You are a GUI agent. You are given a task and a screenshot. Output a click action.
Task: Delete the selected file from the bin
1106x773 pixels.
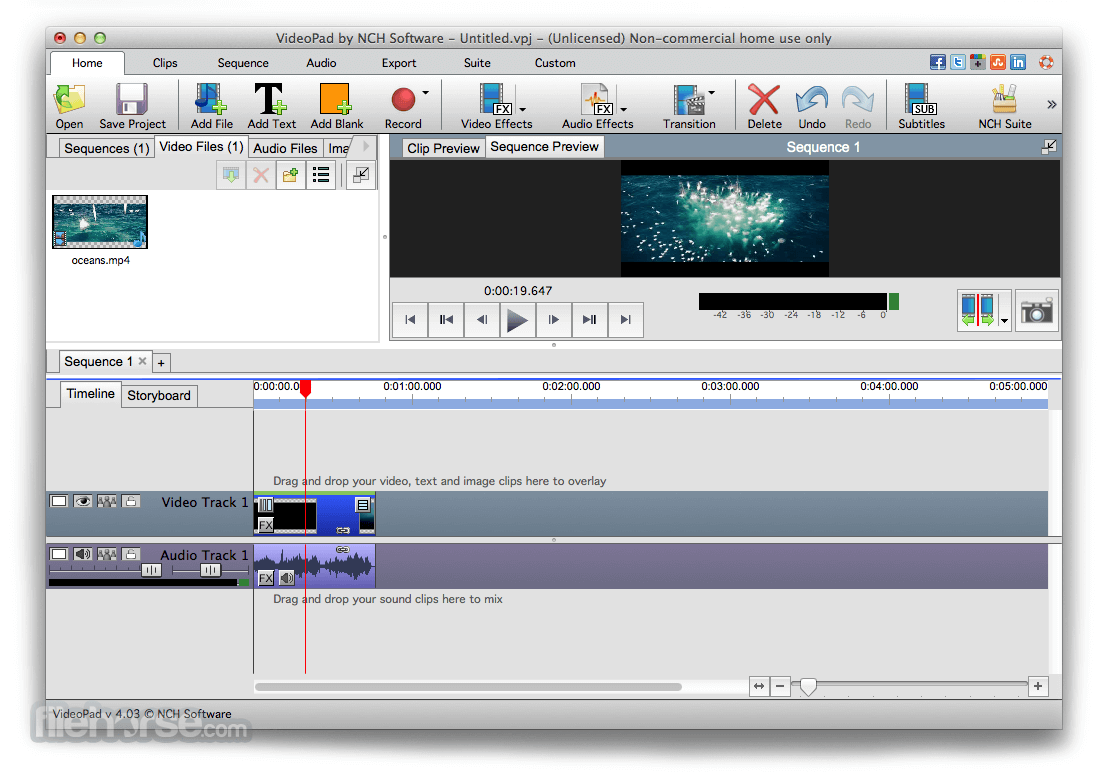(x=260, y=175)
